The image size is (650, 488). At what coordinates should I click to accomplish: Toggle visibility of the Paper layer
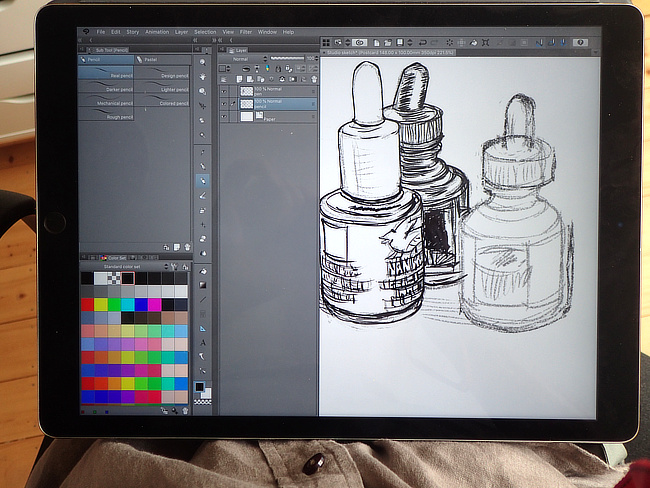pos(224,116)
